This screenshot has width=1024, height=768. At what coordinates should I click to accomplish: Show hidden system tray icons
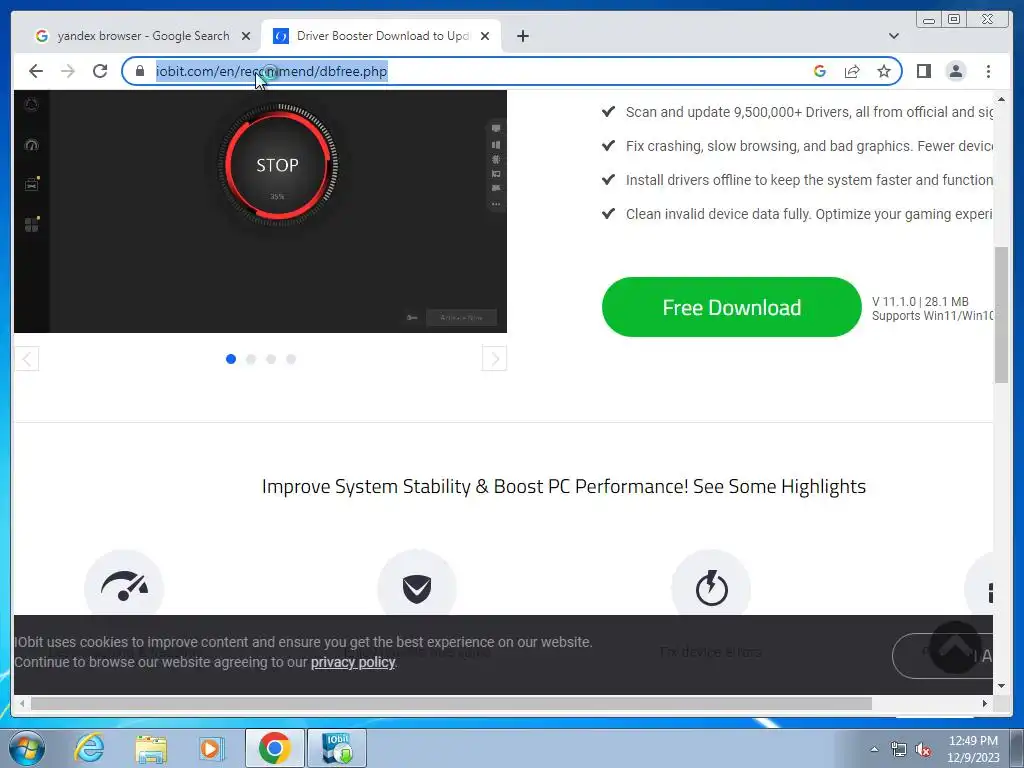pyautogui.click(x=874, y=749)
